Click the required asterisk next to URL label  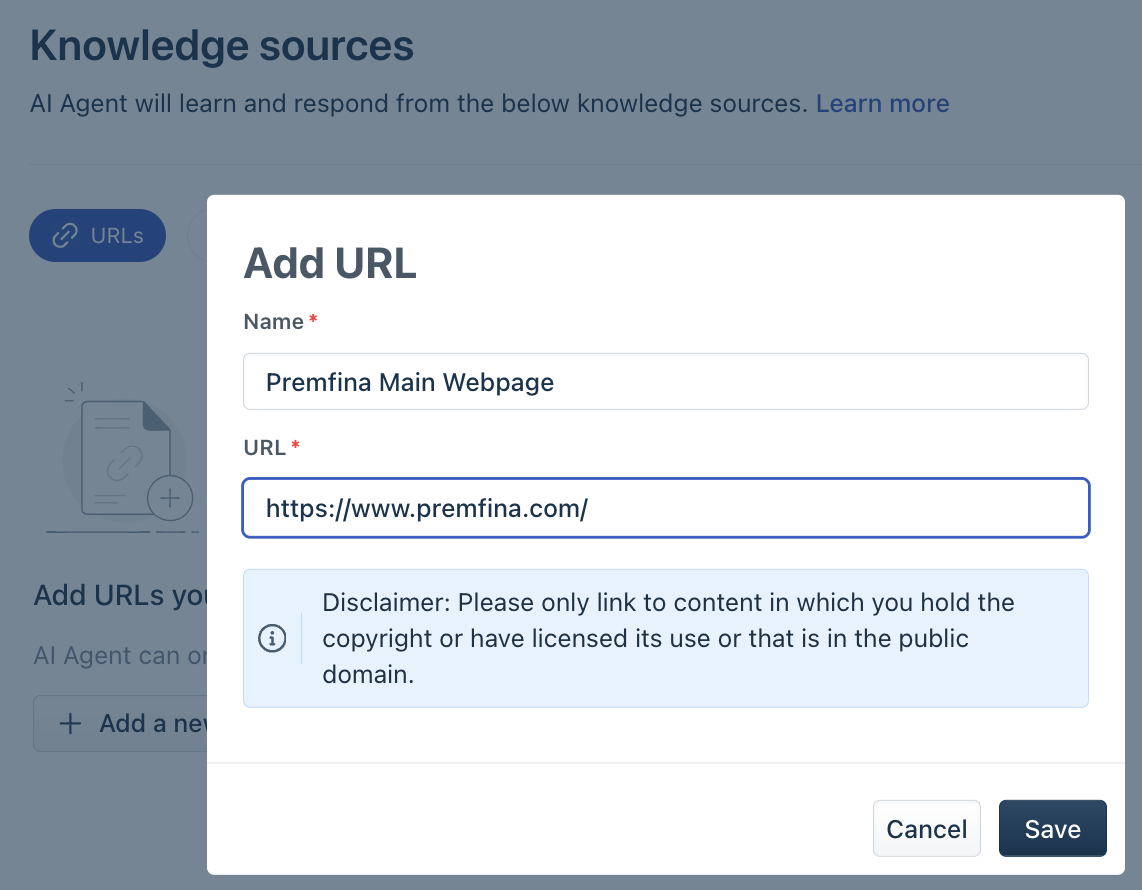pyautogui.click(x=295, y=447)
